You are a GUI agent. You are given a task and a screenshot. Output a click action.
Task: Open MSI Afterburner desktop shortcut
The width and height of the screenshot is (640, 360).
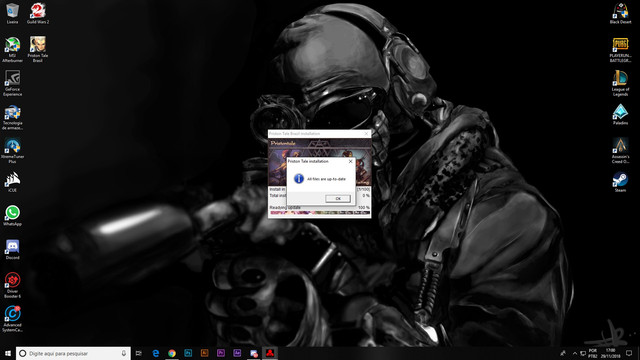coord(12,49)
